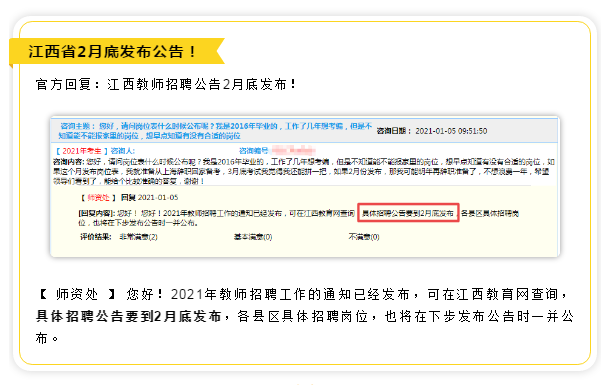This screenshot has height=385, width=611.
Task: Click the red 师资处 reply tag
Action: [98, 198]
